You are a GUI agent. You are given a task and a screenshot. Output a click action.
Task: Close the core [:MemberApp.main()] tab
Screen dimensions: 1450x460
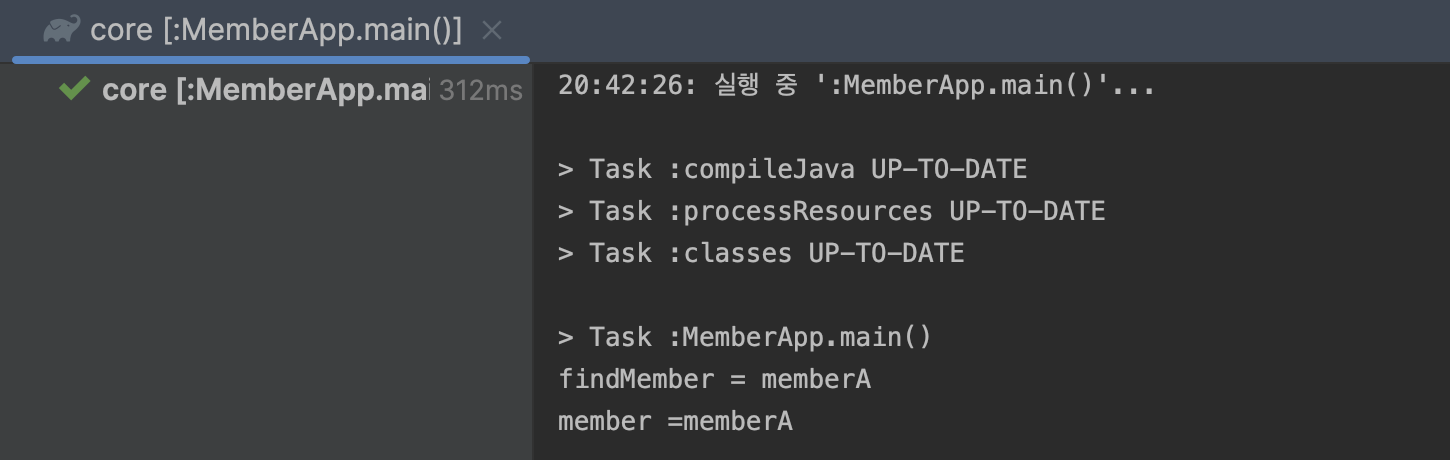click(492, 31)
